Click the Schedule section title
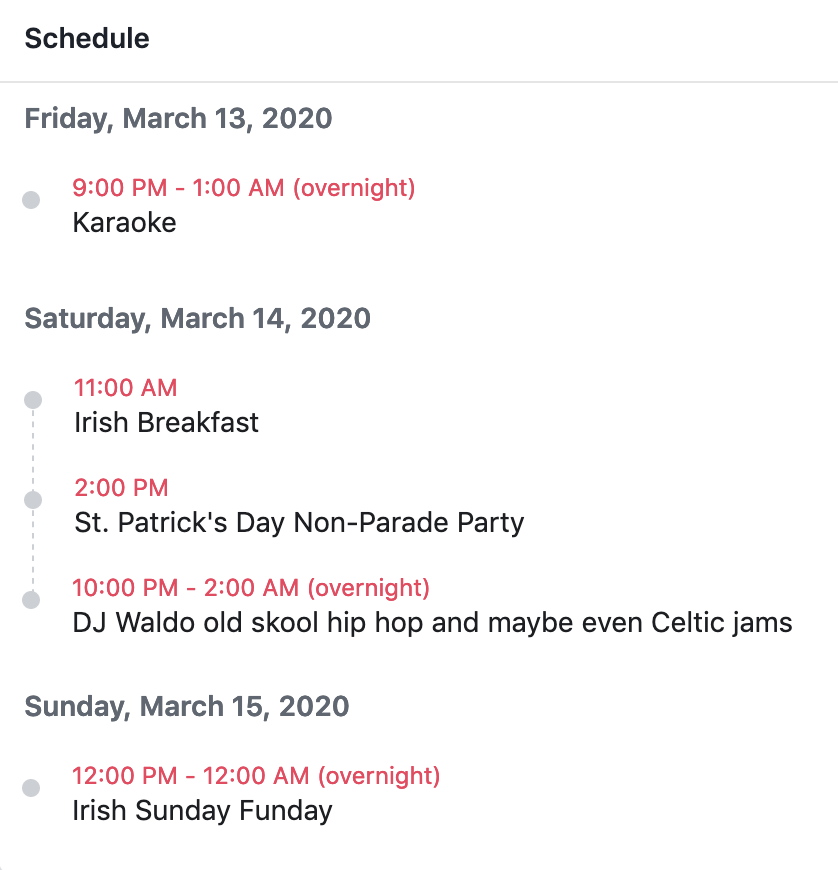Screen dimensions: 838x870 [87, 38]
